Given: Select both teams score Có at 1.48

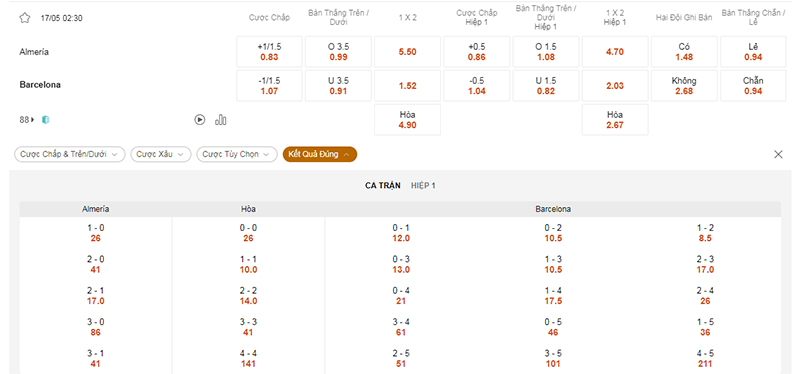Looking at the screenshot, I should pos(684,52).
